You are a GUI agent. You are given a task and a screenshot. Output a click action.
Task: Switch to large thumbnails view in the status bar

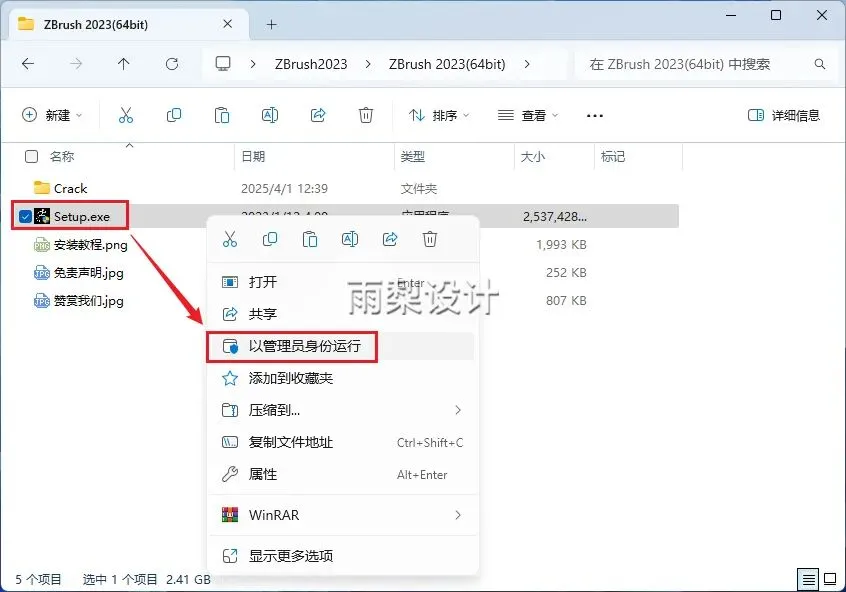pos(830,580)
